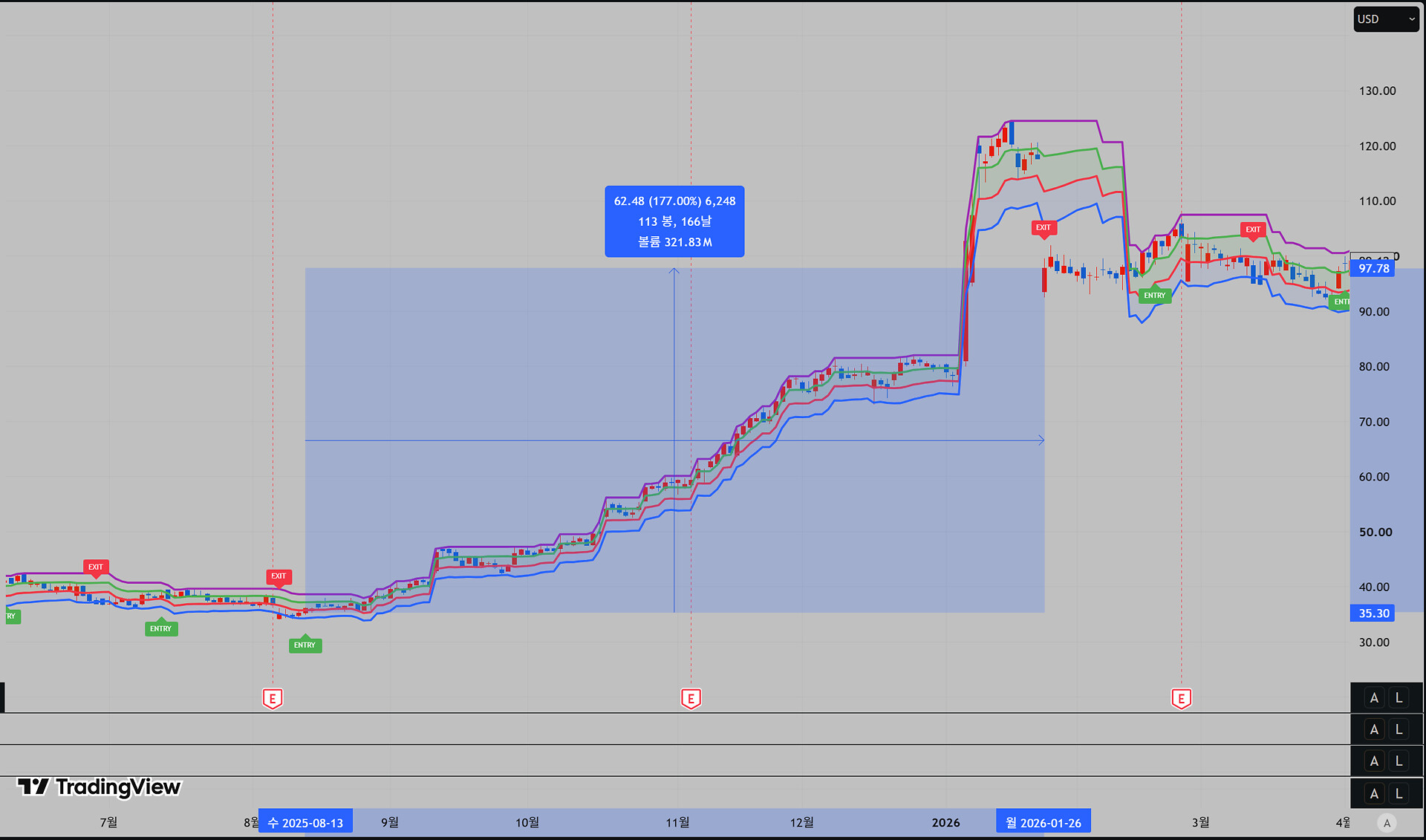Image resolution: width=1426 pixels, height=840 pixels.
Task: Click the 7월 time axis label
Action: [108, 822]
